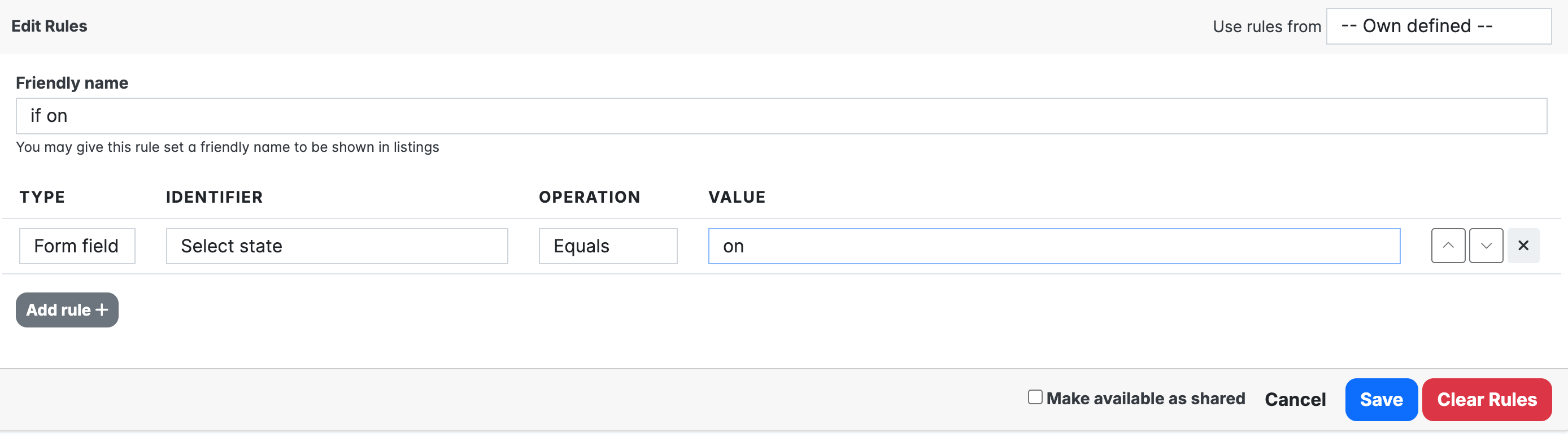Open the Operation dropdown showing Equals
Image resolution: width=1568 pixels, height=437 pixels.
point(607,246)
